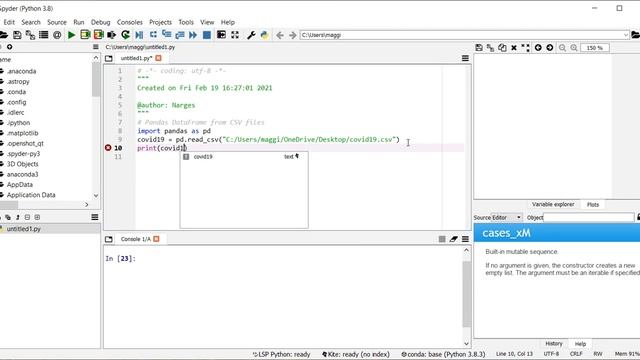Save plot icon in Plots pane toolbar
Image resolution: width=640 pixels, height=360 pixels.
tap(479, 48)
